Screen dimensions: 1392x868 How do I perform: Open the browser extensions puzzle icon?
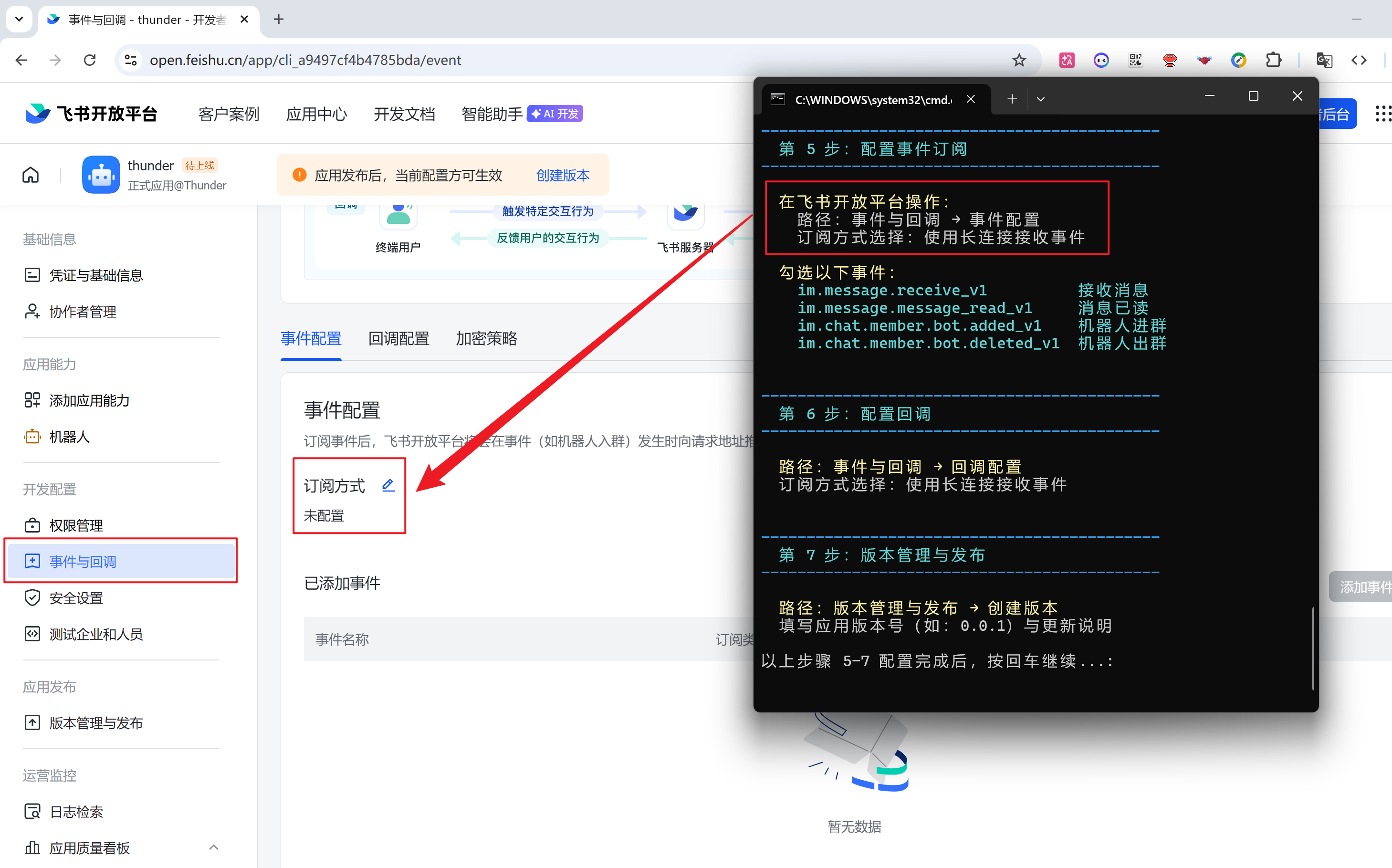tap(1273, 60)
